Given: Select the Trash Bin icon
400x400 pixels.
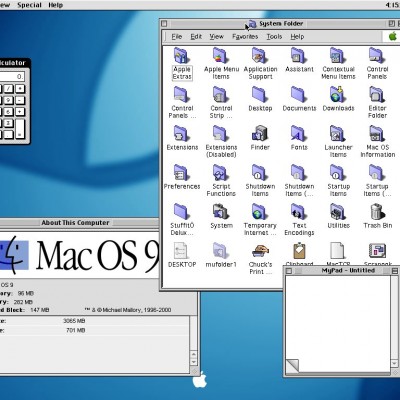Looking at the screenshot, I should point(377,211).
